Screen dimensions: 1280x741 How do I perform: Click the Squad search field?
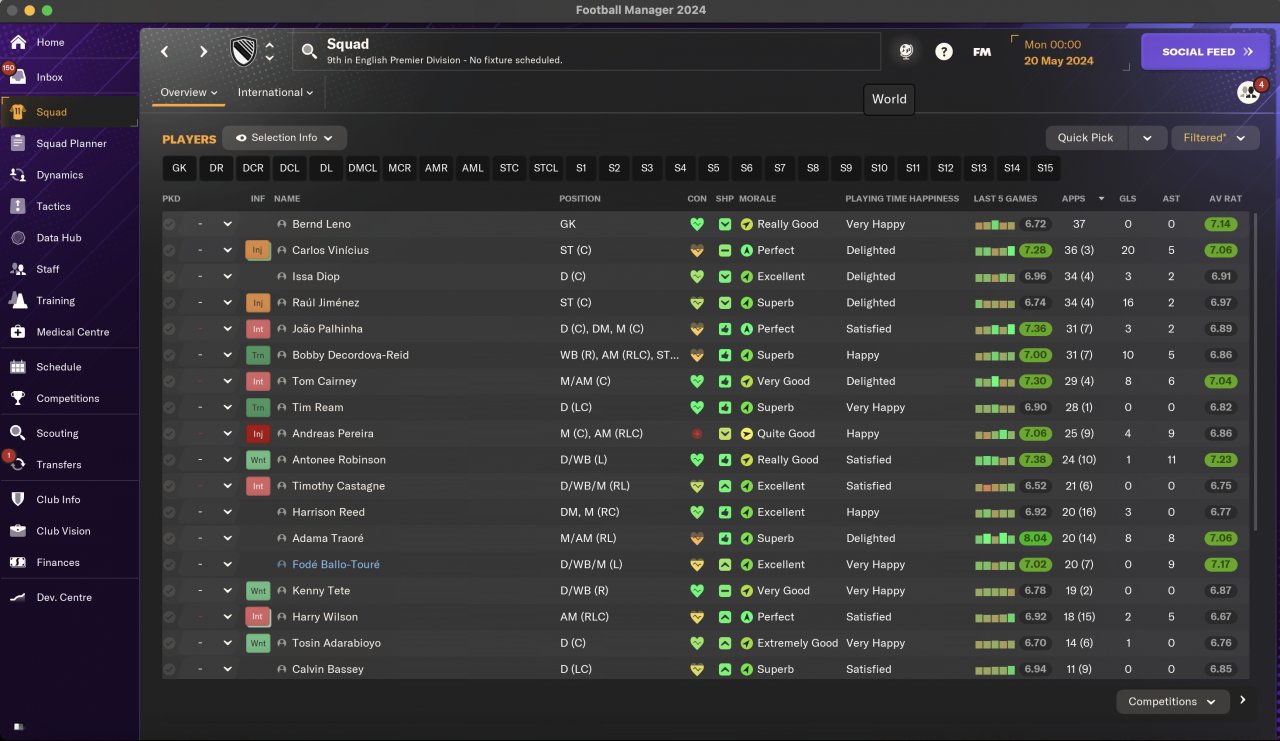[x=586, y=52]
